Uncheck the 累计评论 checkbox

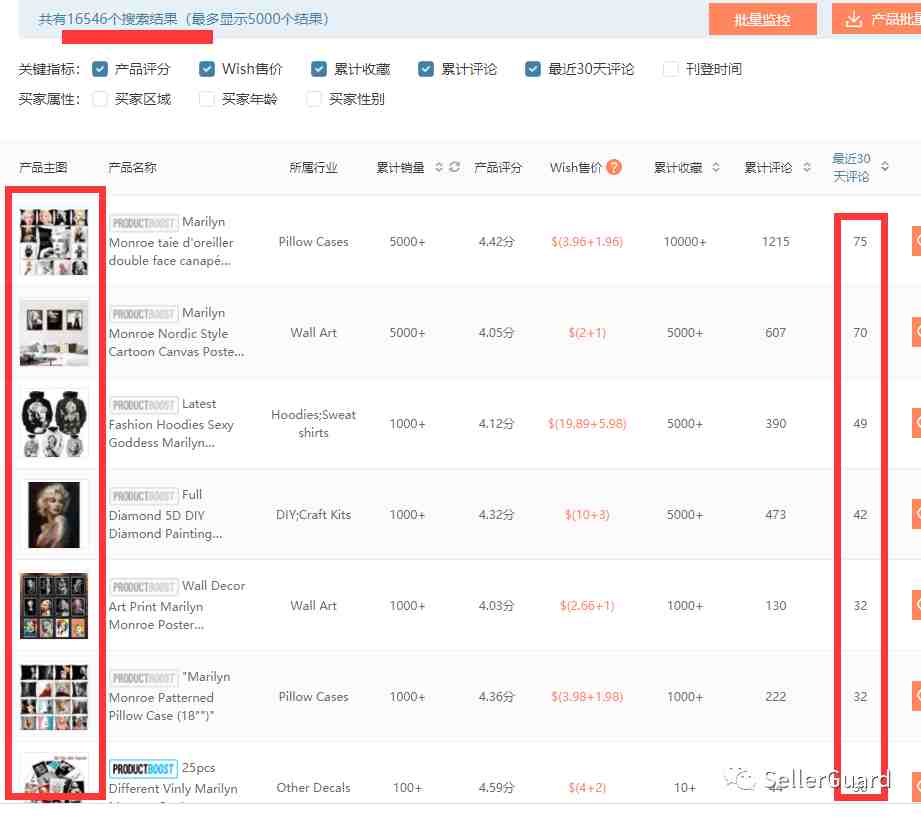point(426,69)
